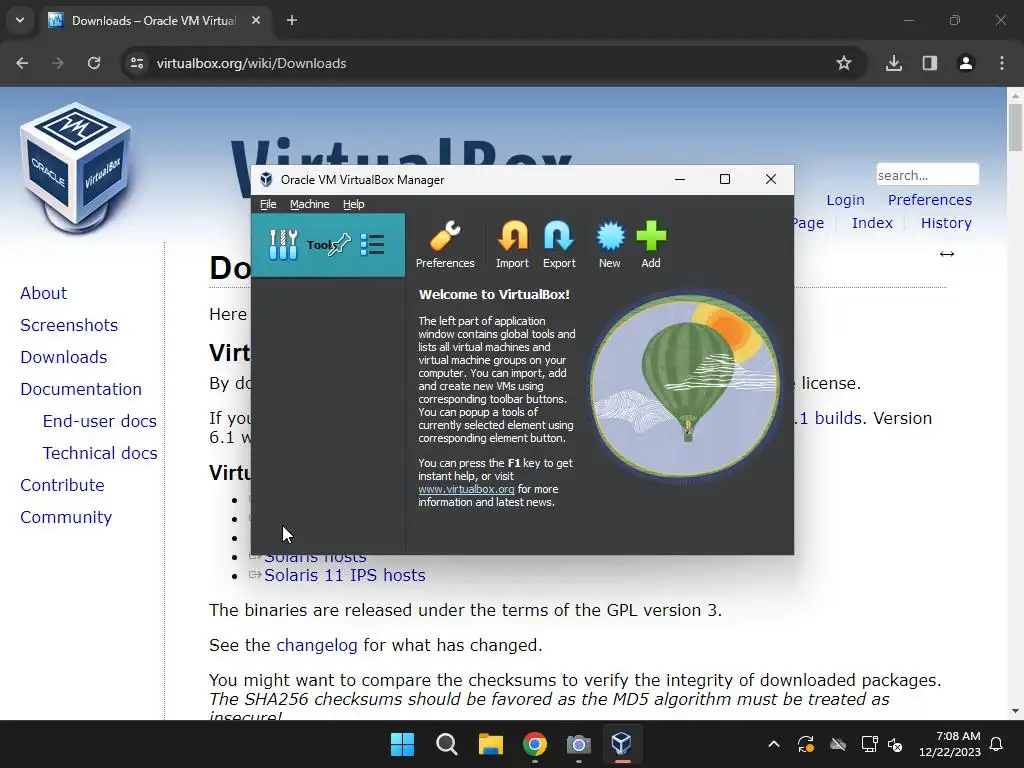
Task: Close the Downloads – Oracle VM tab
Action: [256, 20]
